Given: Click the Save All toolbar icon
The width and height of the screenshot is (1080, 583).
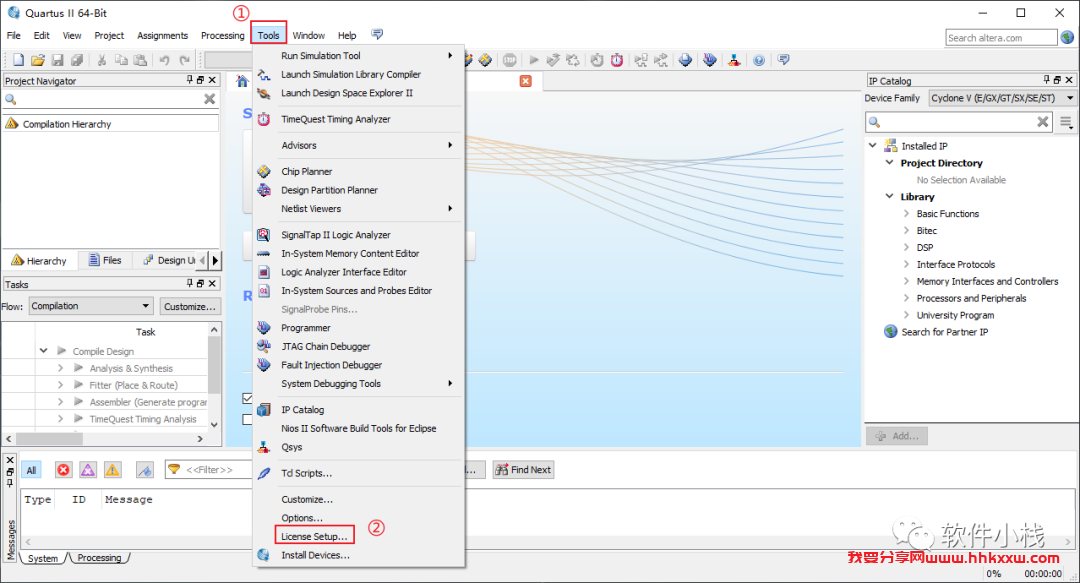Looking at the screenshot, I should pyautogui.click(x=77, y=61).
